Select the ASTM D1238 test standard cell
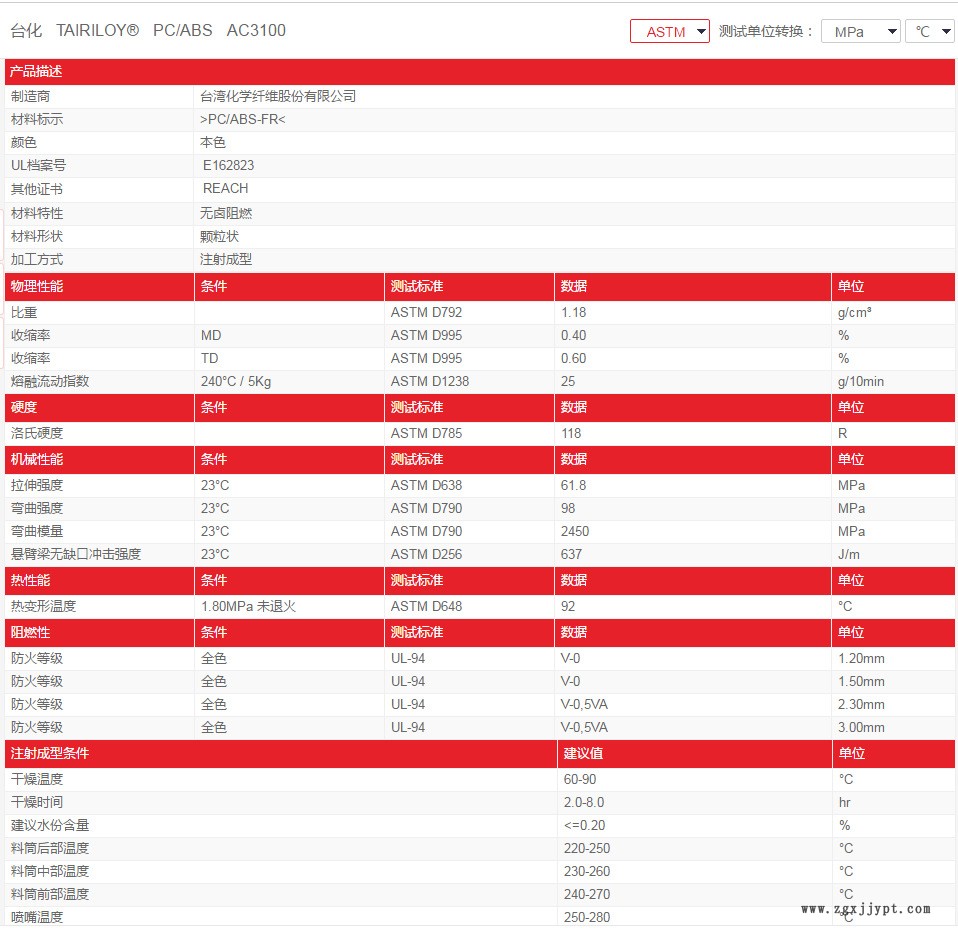Viewport: 958px width, 931px height. (429, 382)
